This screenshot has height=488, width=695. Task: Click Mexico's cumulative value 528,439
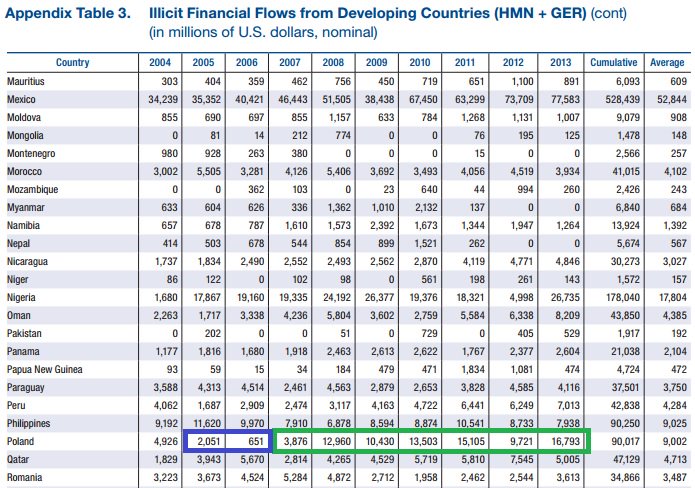622,99
